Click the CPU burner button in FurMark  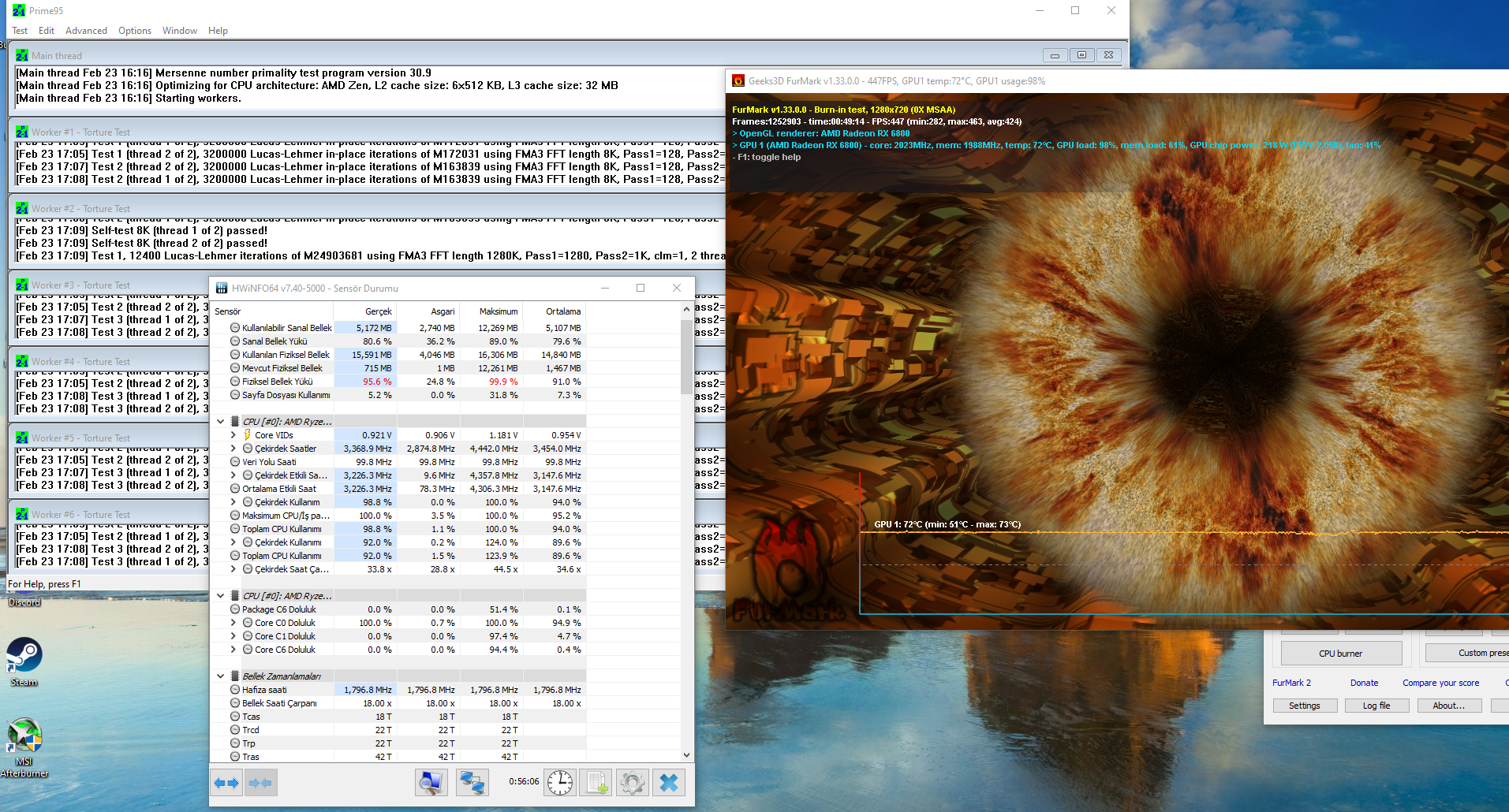(x=1341, y=654)
